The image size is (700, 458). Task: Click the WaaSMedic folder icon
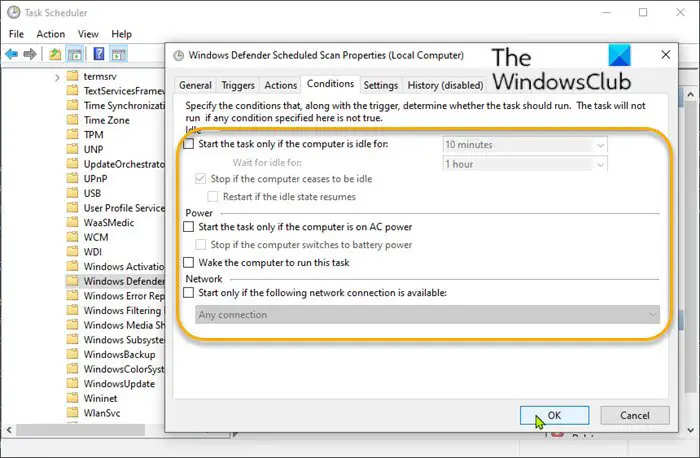[72, 222]
